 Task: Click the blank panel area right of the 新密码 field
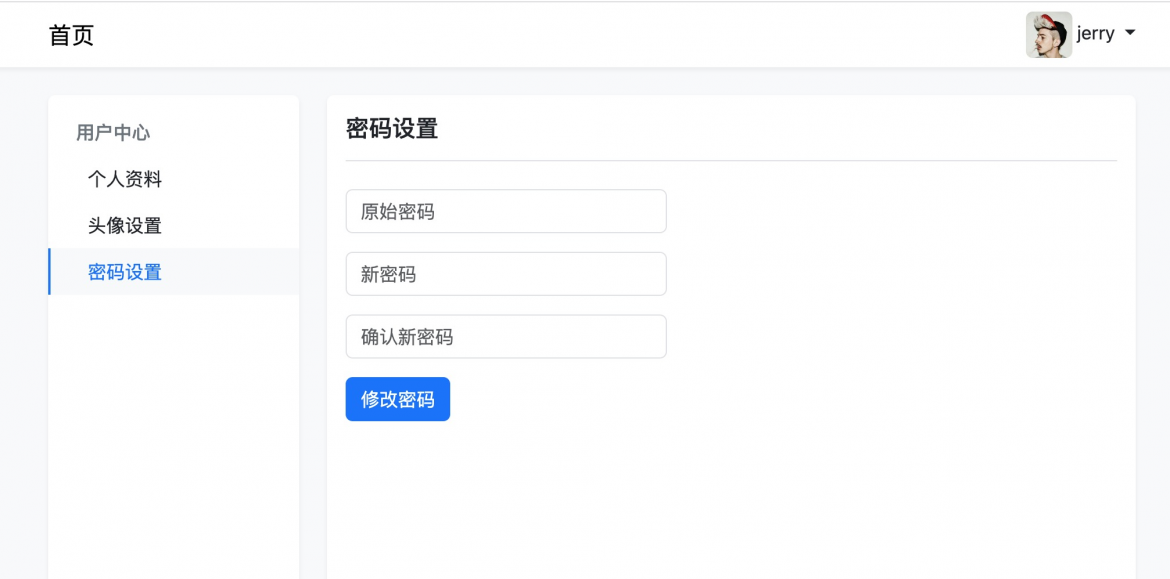click(895, 274)
